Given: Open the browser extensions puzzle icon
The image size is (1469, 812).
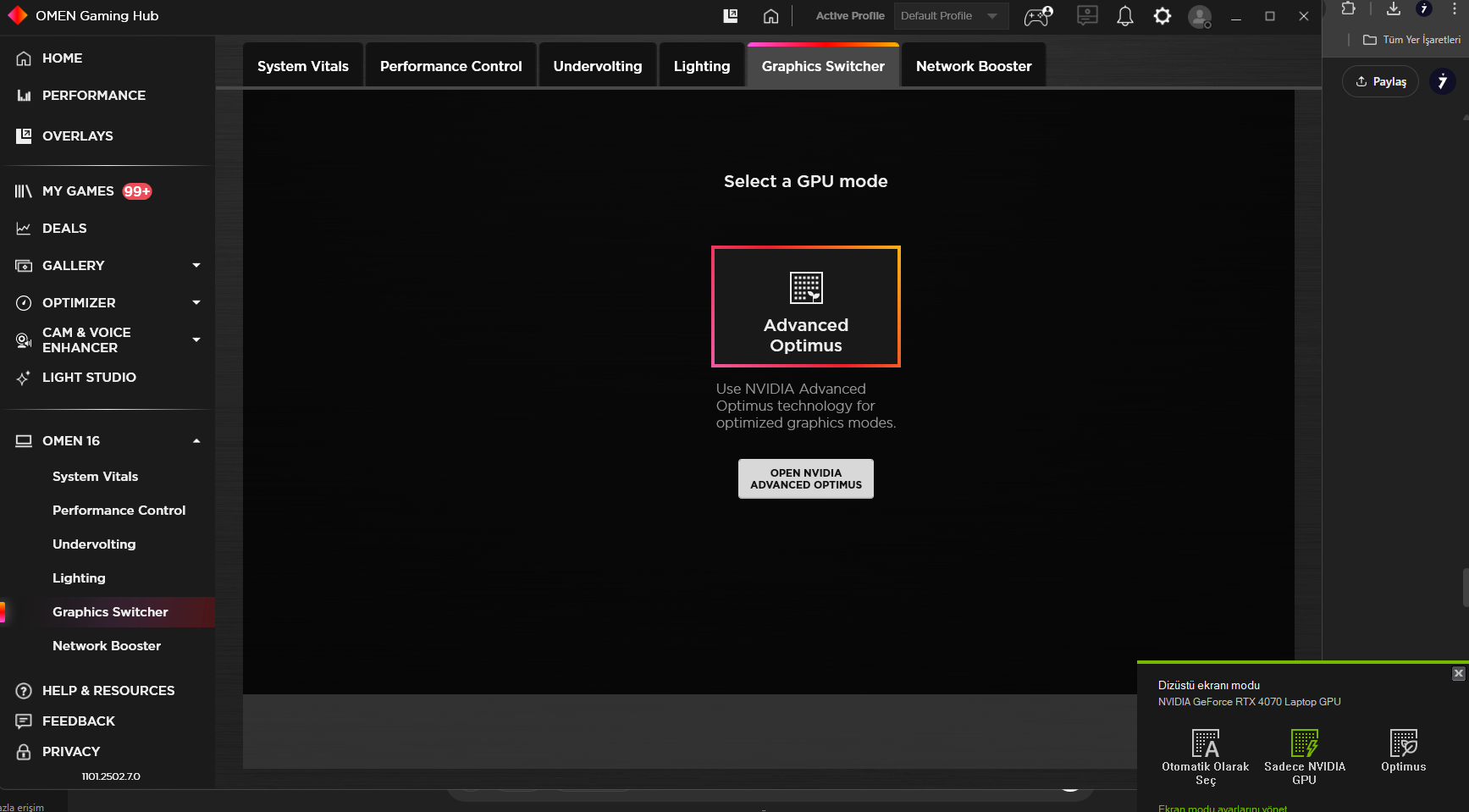Looking at the screenshot, I should point(1349,8).
